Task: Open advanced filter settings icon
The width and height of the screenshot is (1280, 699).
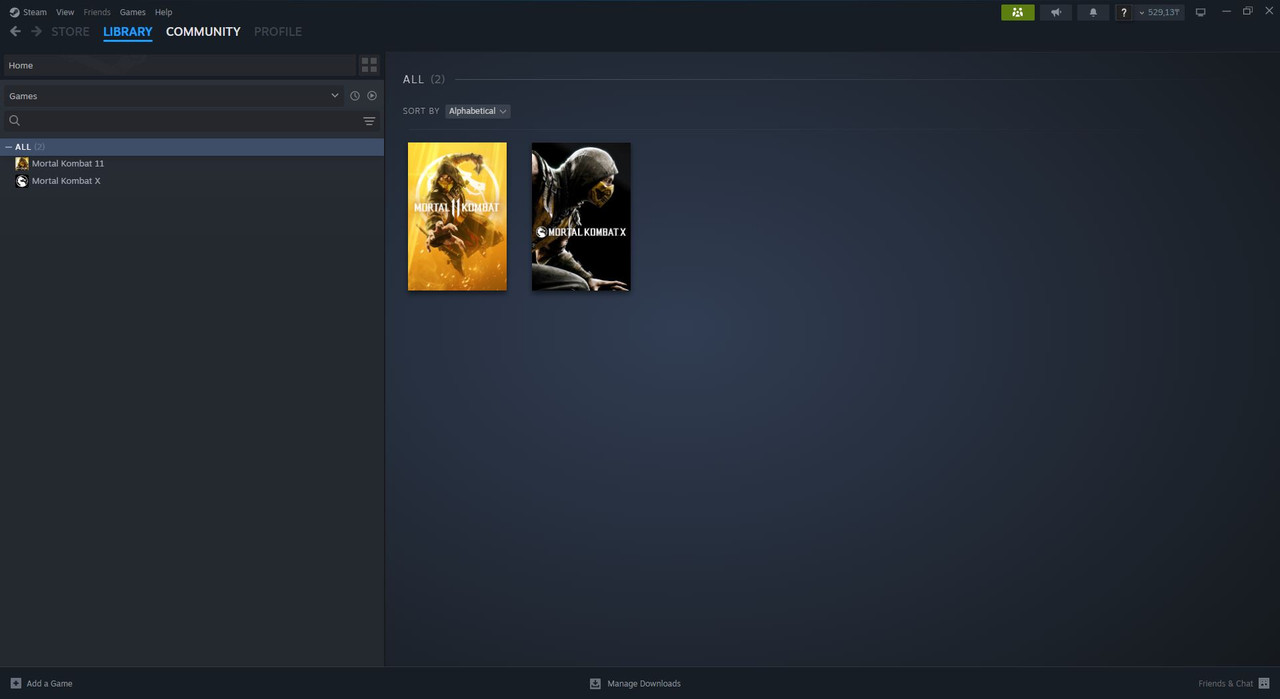Action: tap(369, 121)
